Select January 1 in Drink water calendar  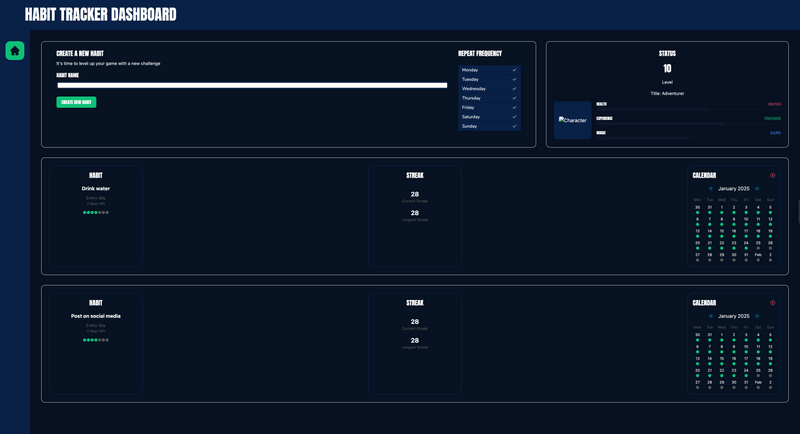tap(721, 209)
